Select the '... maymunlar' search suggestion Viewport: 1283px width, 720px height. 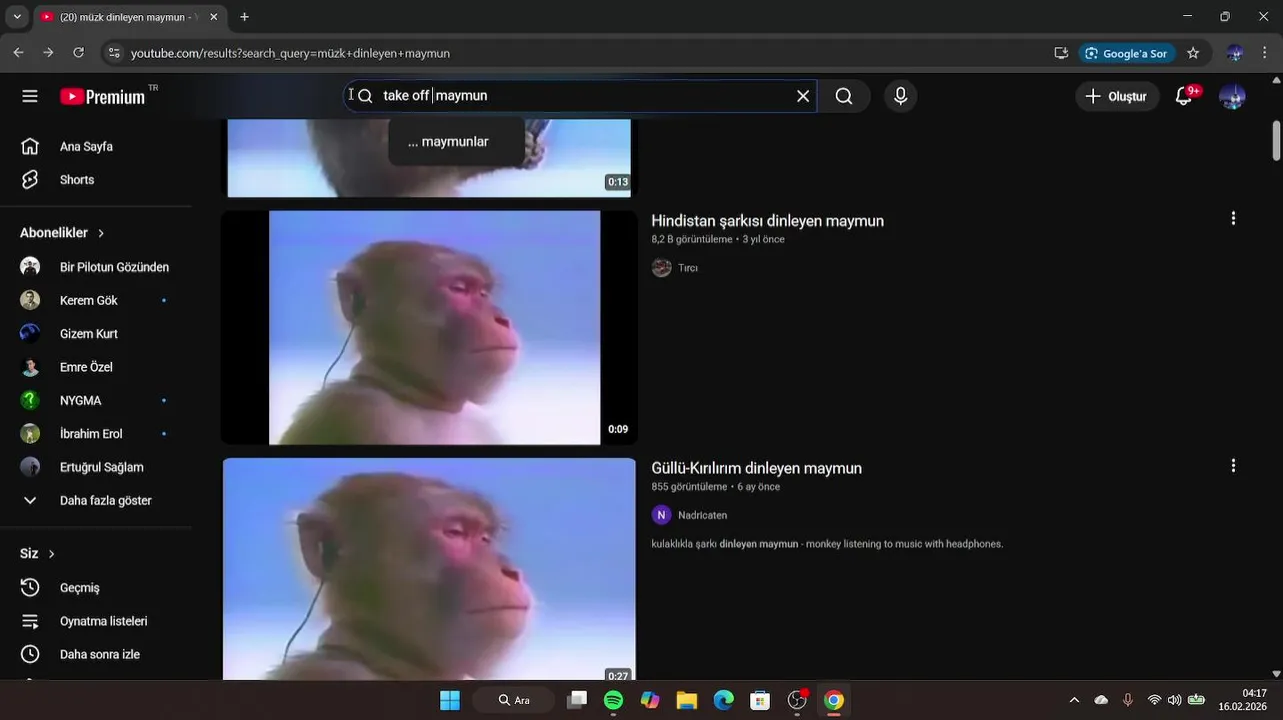[456, 142]
